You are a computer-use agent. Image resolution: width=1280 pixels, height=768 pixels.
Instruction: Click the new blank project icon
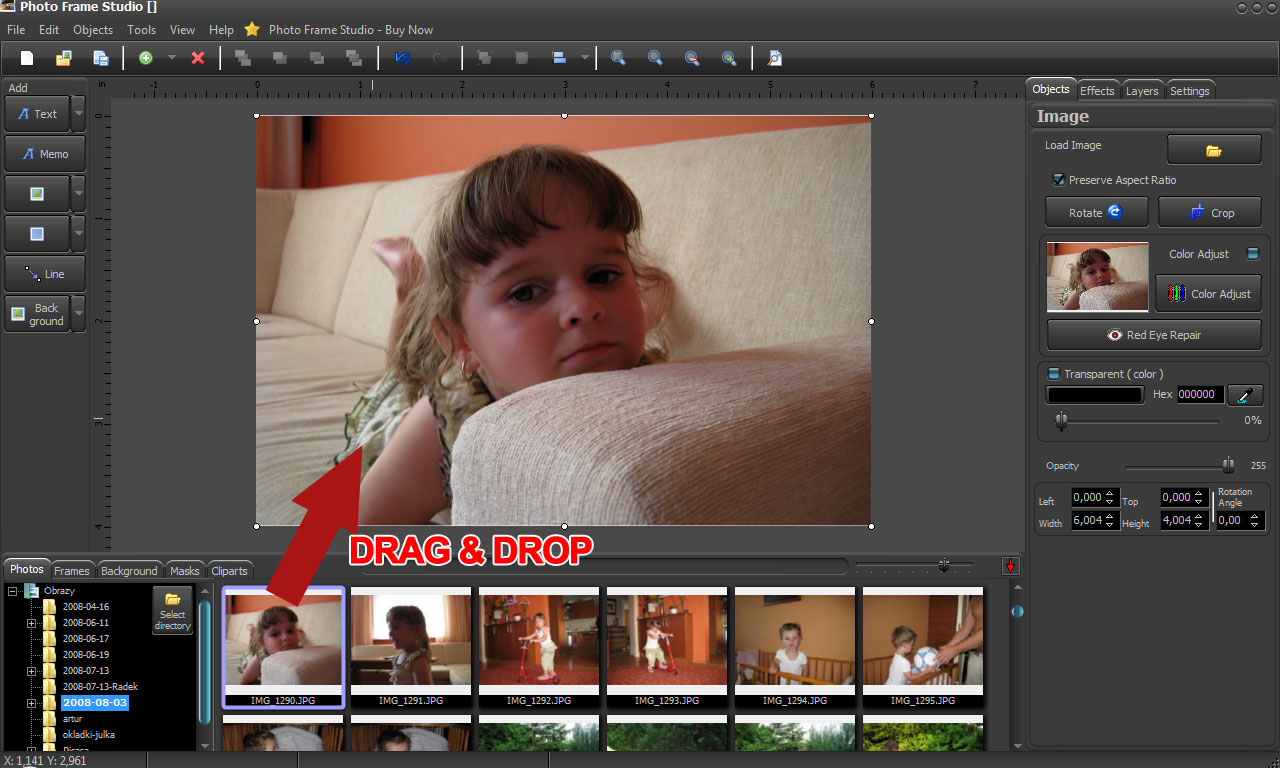click(x=27, y=58)
